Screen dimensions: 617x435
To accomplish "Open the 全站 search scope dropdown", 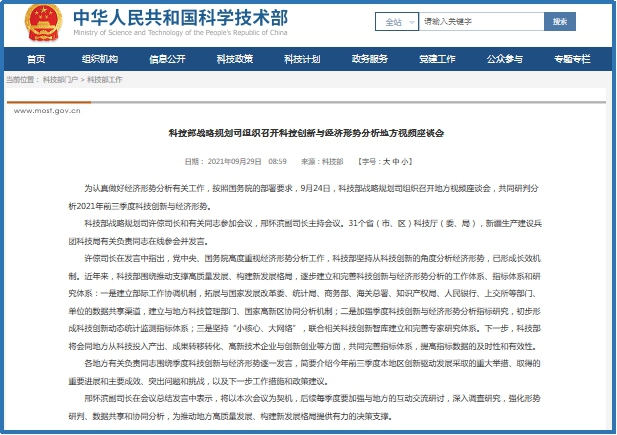I will (x=397, y=22).
